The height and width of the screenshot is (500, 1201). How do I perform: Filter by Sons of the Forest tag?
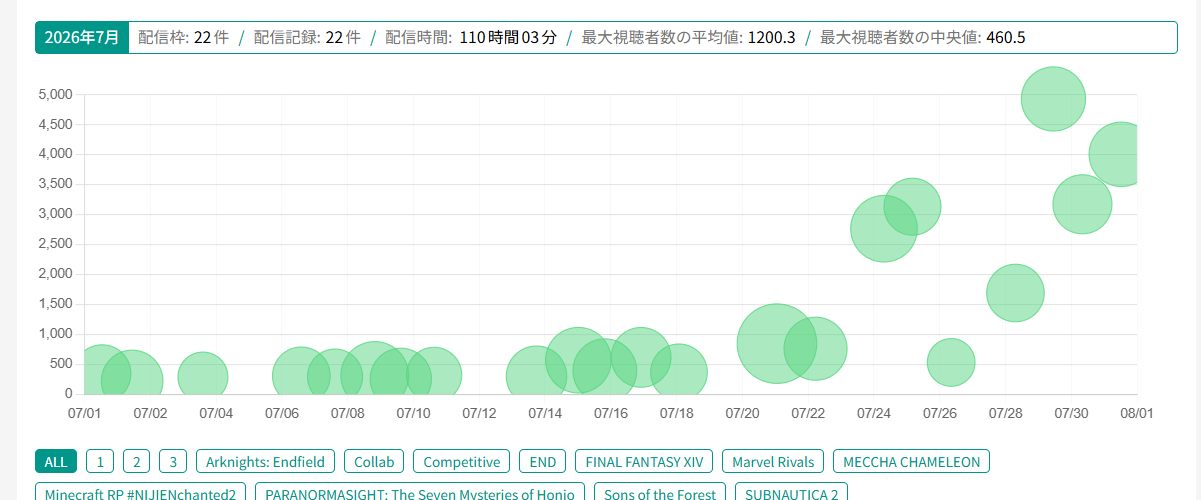(660, 493)
